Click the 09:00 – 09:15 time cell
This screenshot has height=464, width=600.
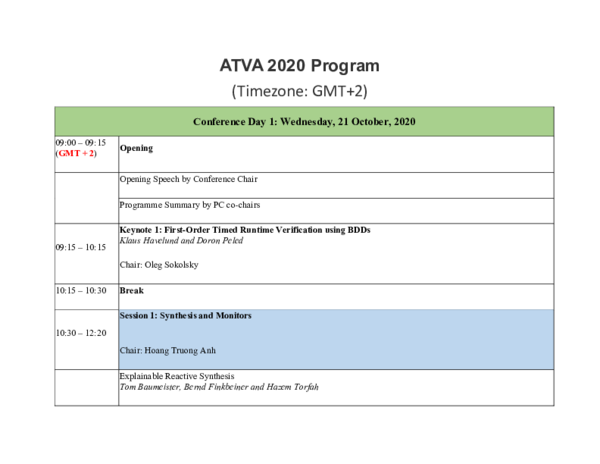pyautogui.click(x=80, y=143)
